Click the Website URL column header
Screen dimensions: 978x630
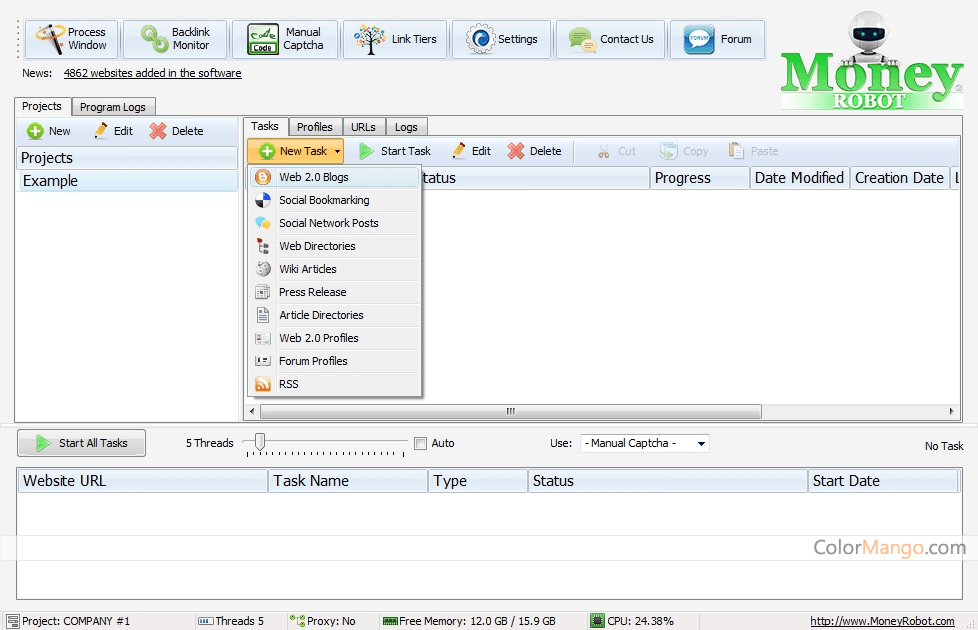click(x=143, y=481)
